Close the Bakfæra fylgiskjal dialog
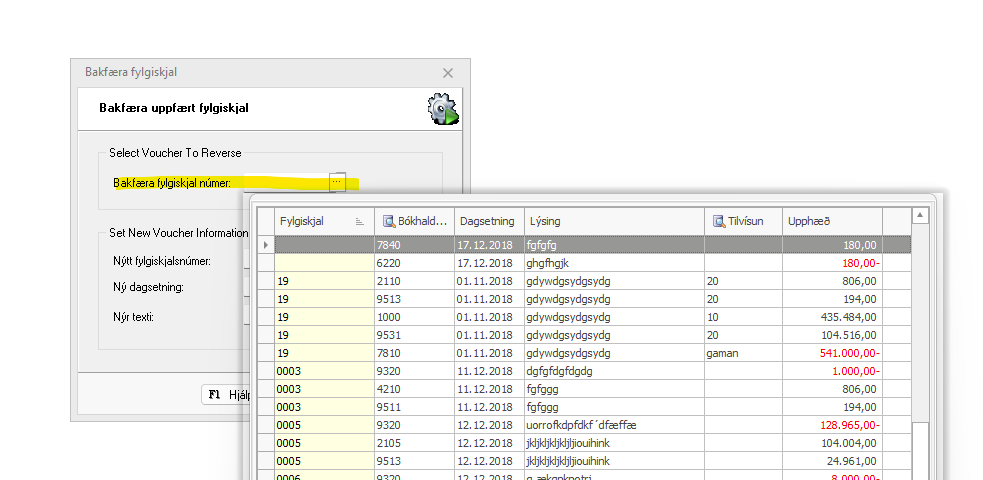The image size is (983, 480). tap(448, 73)
